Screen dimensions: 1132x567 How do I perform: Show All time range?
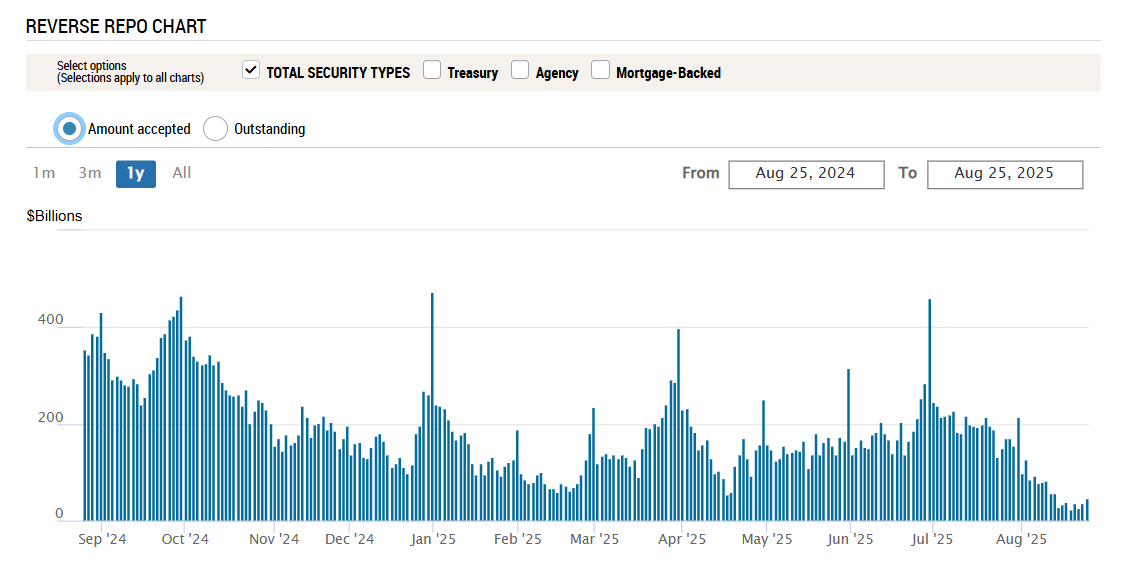point(182,173)
